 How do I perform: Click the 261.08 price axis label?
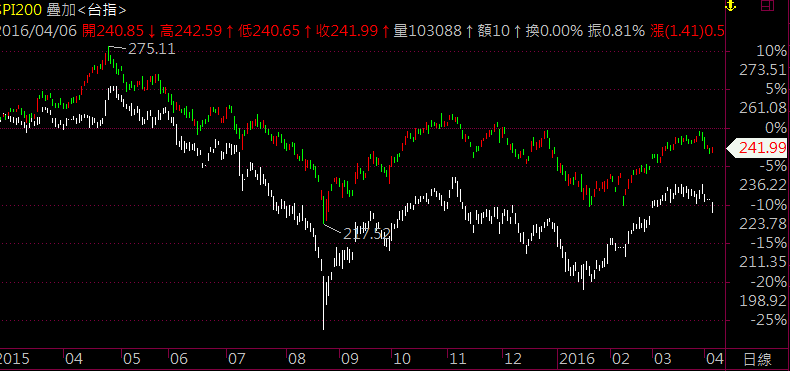[763, 108]
